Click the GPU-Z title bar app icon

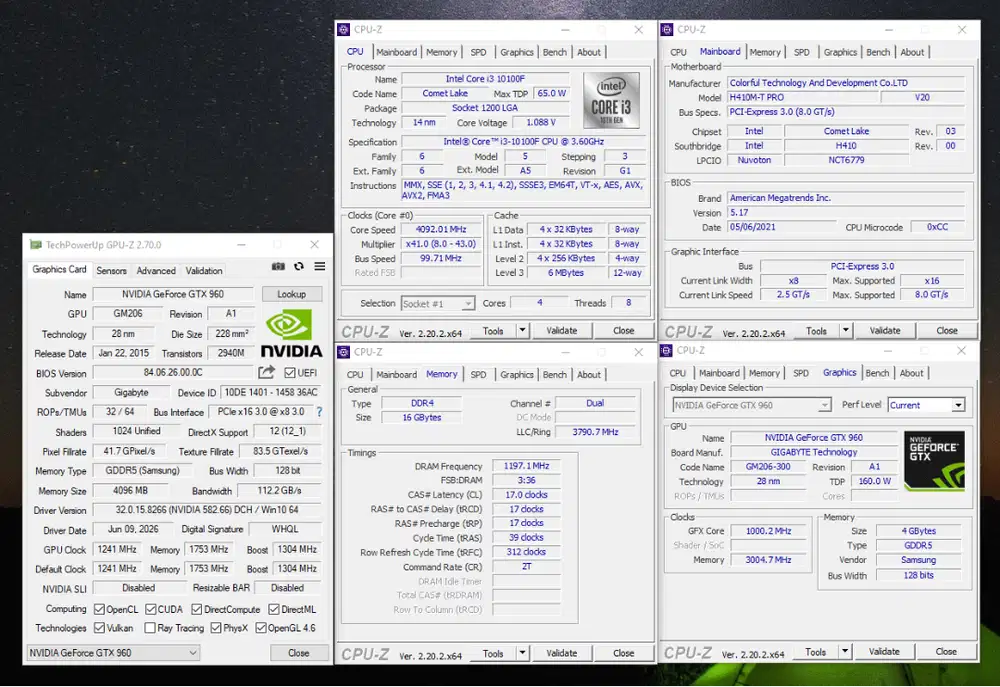[36, 244]
